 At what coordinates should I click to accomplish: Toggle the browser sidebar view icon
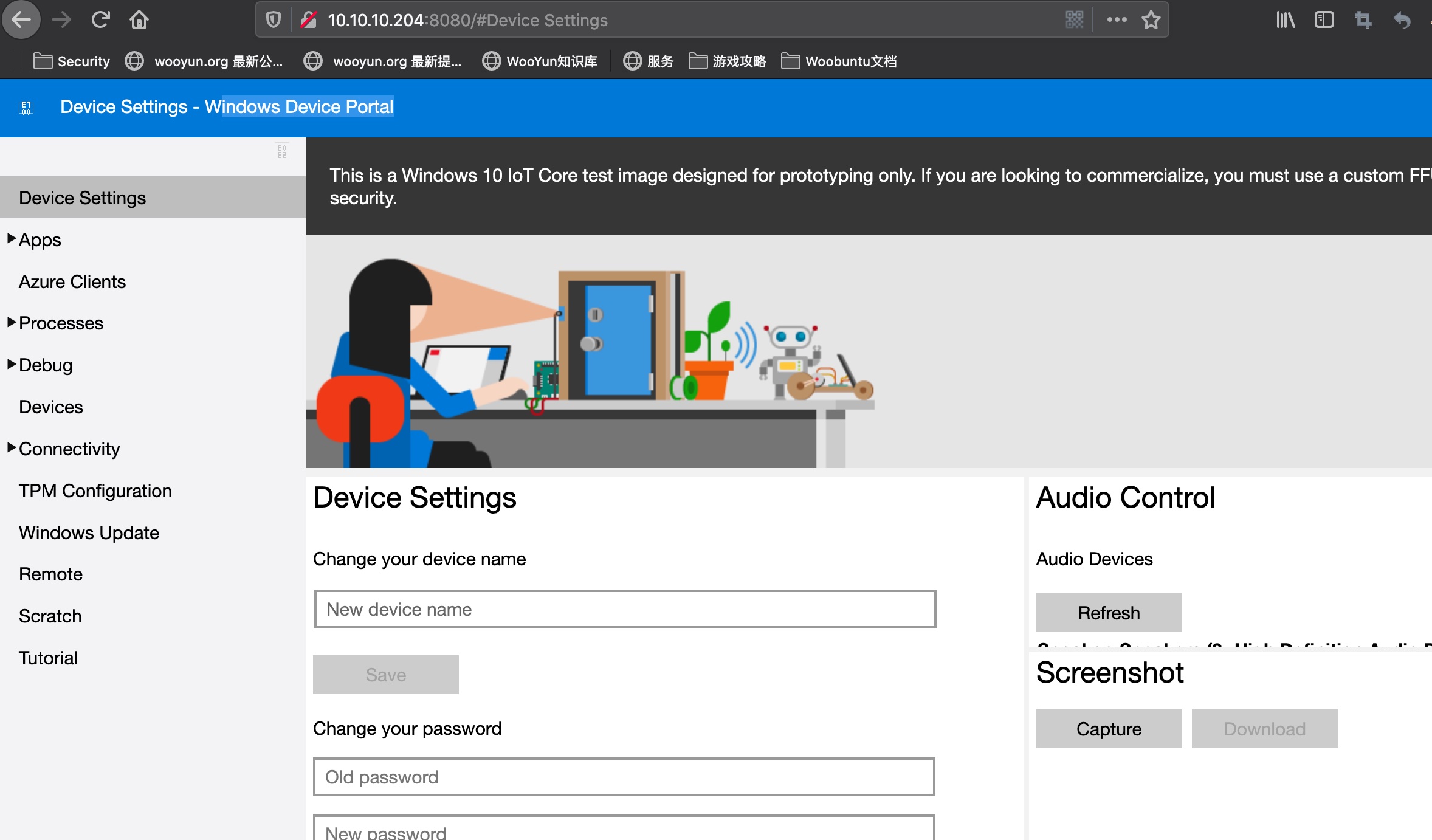(1324, 20)
